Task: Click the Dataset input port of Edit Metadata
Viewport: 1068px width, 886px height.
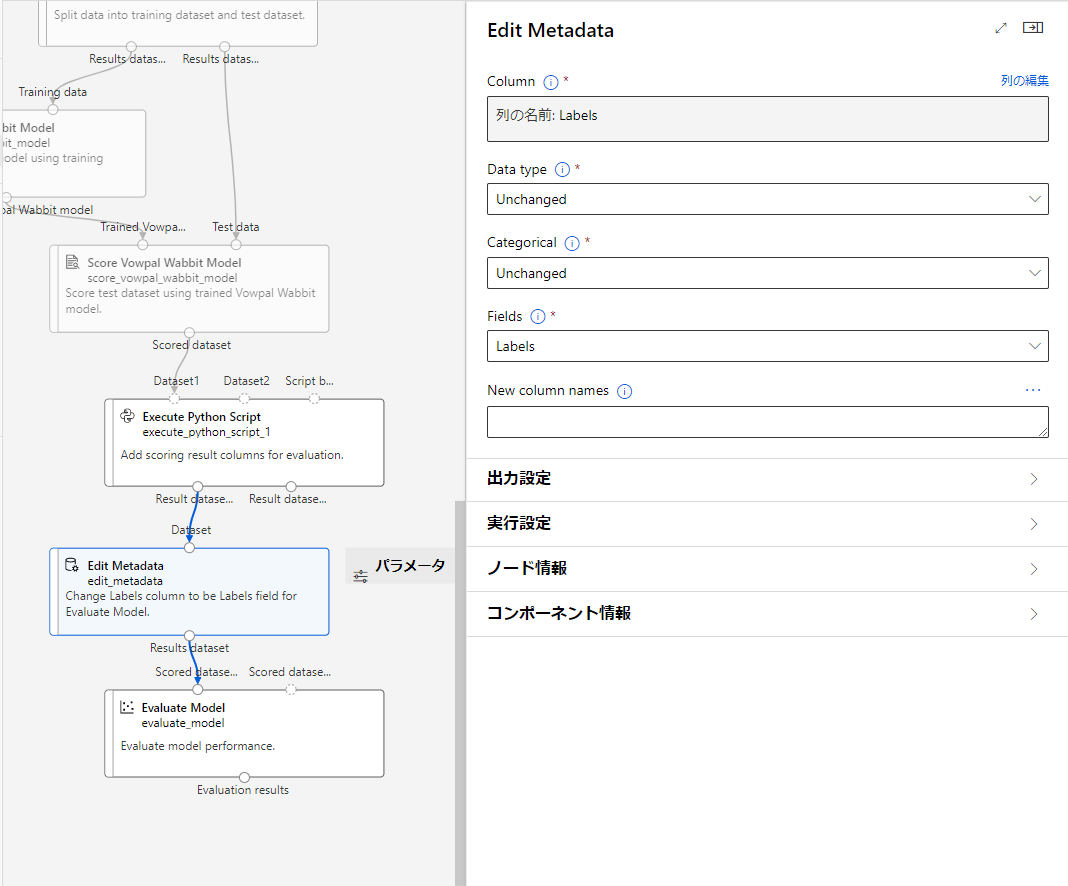Action: point(189,548)
